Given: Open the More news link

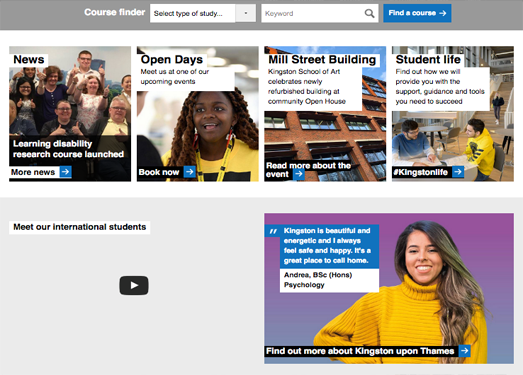Looking at the screenshot, I should pyautogui.click(x=33, y=172).
